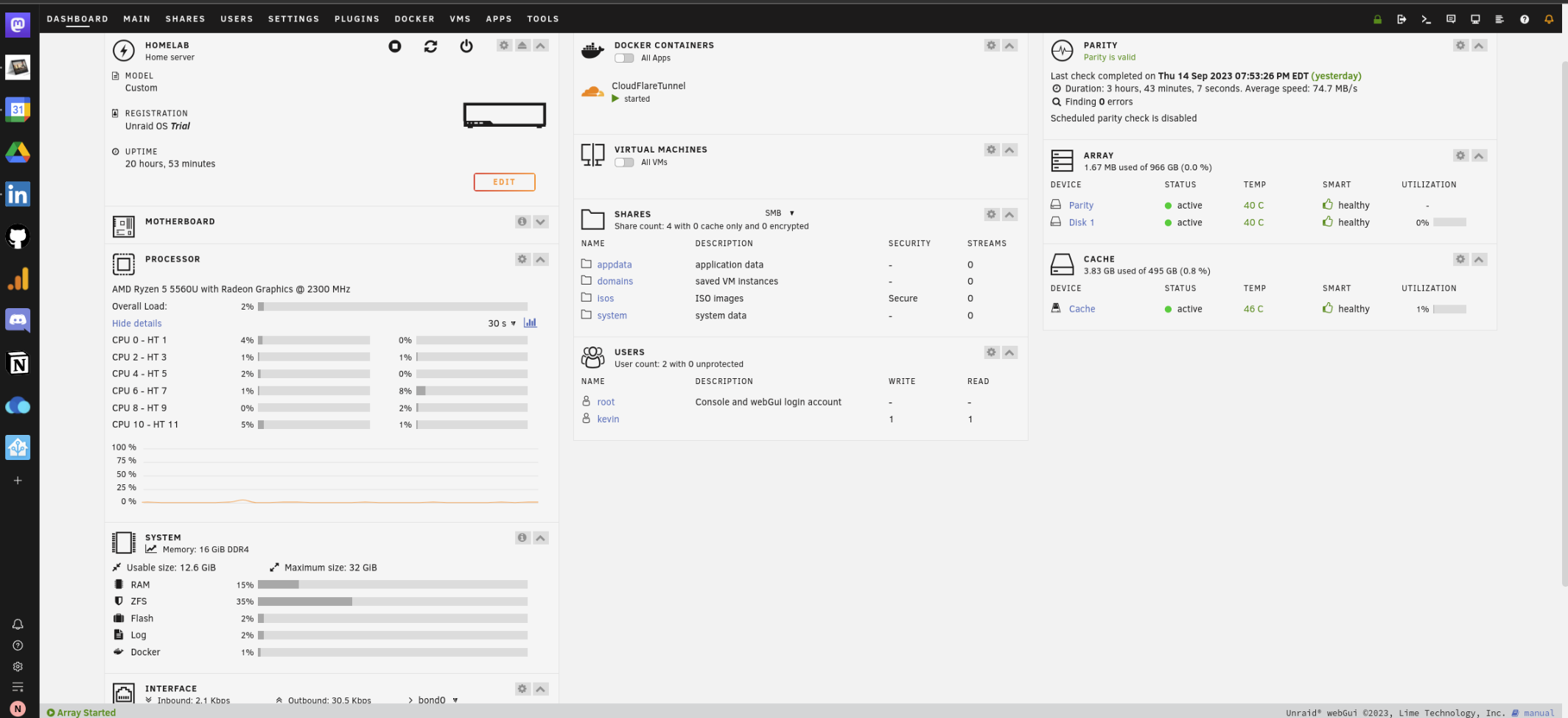Click the reboot server icon
The height and width of the screenshot is (718, 1568).
430,46
